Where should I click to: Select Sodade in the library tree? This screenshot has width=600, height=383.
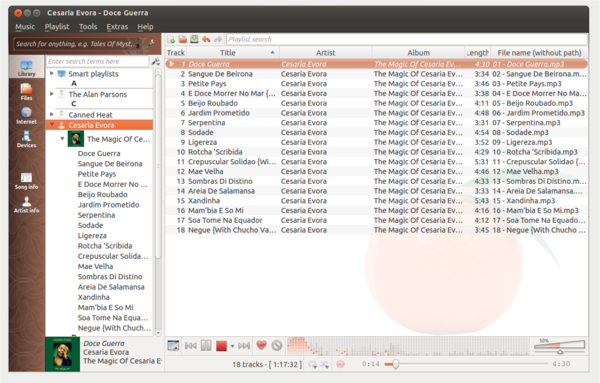90,225
